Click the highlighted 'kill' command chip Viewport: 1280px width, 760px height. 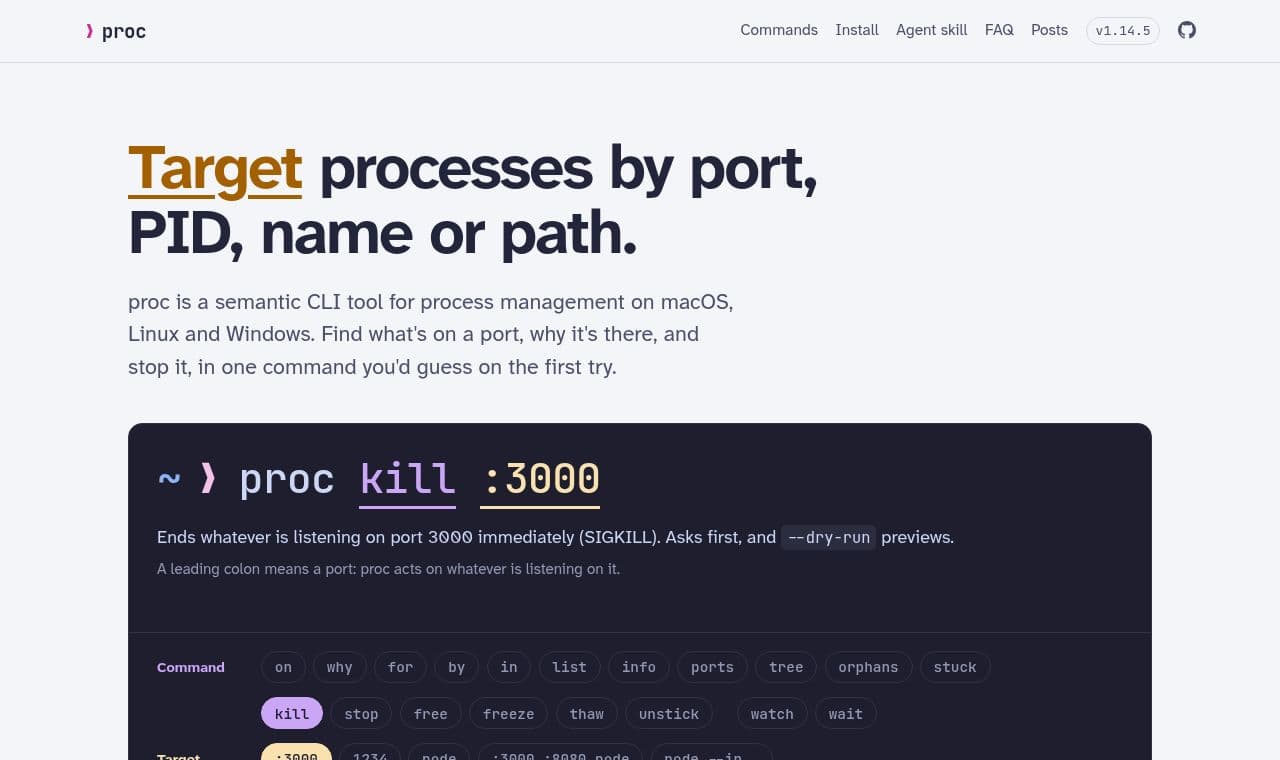pos(292,714)
